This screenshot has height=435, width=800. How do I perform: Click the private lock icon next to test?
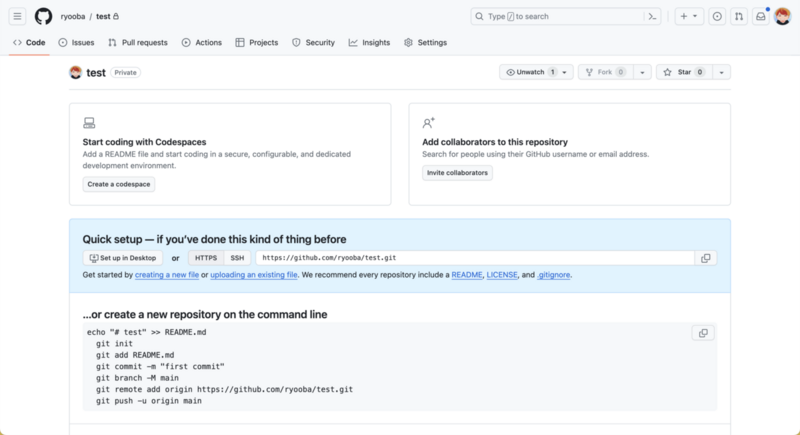click(x=116, y=16)
